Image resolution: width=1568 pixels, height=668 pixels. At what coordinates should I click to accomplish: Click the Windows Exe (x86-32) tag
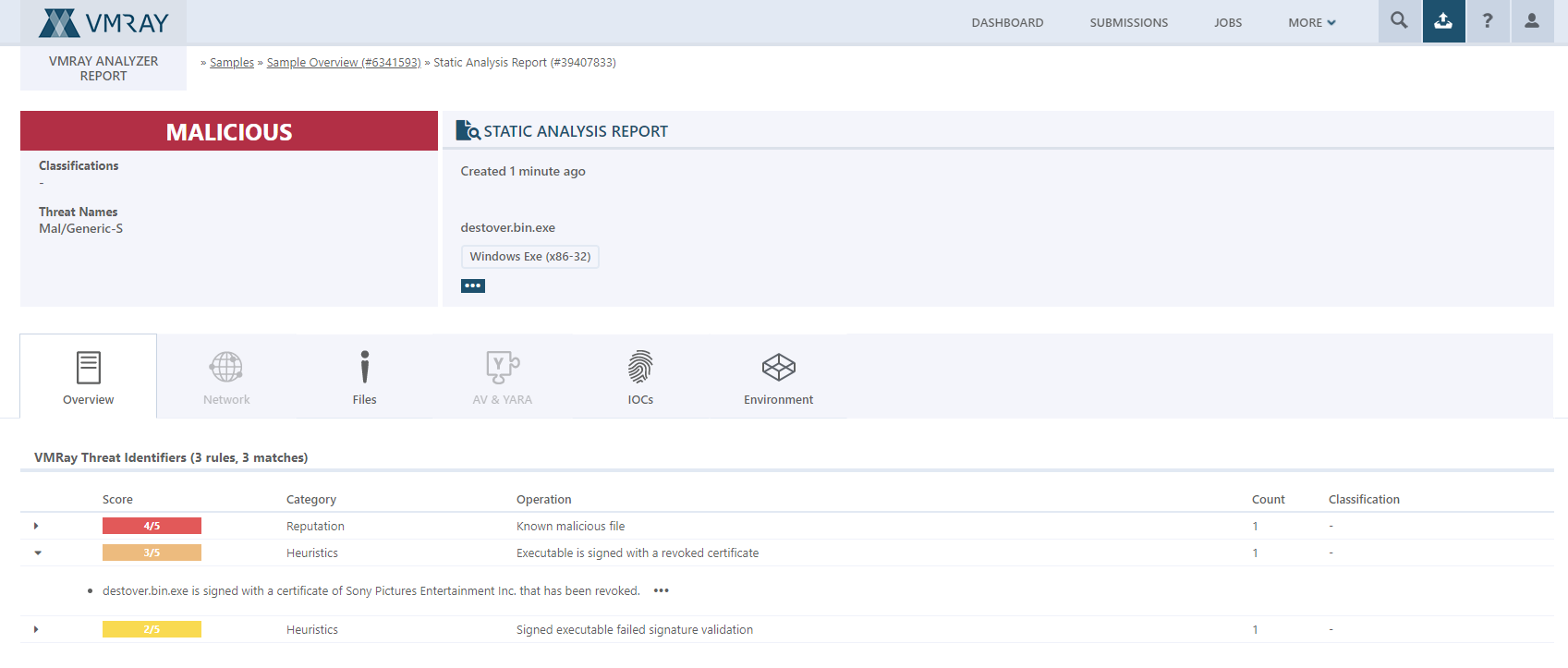point(530,256)
